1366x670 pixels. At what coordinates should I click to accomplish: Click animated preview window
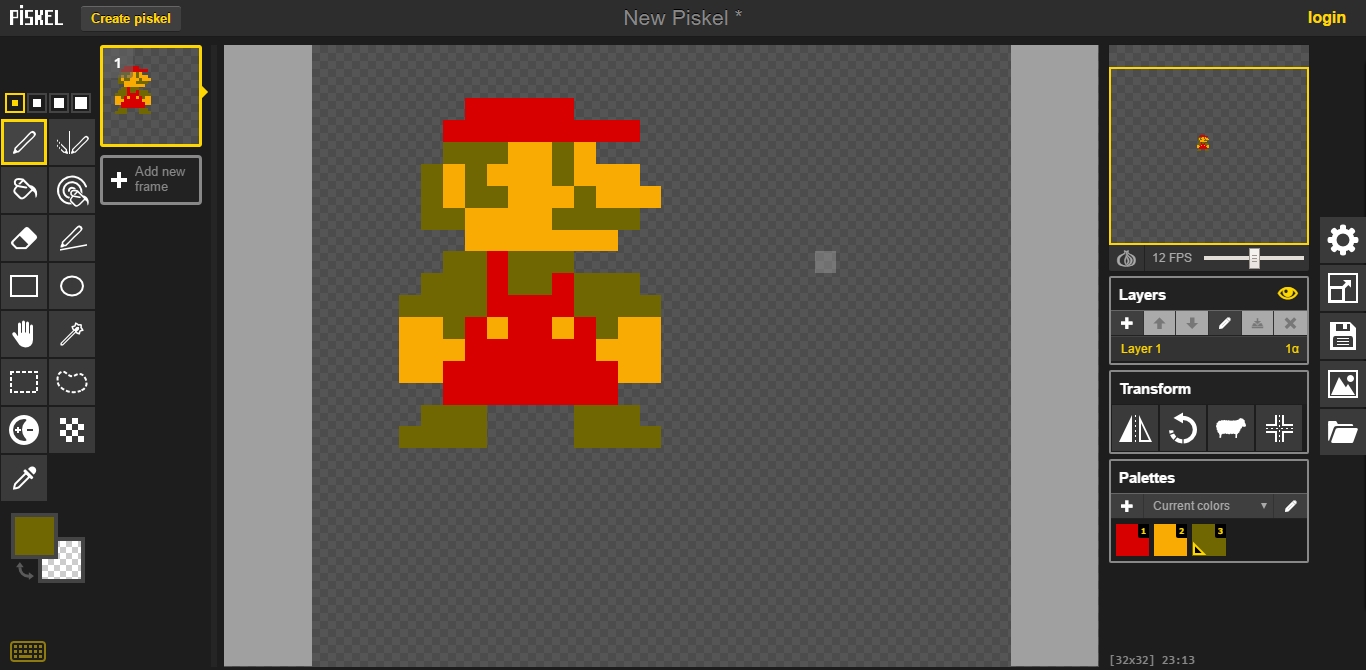(x=1209, y=156)
